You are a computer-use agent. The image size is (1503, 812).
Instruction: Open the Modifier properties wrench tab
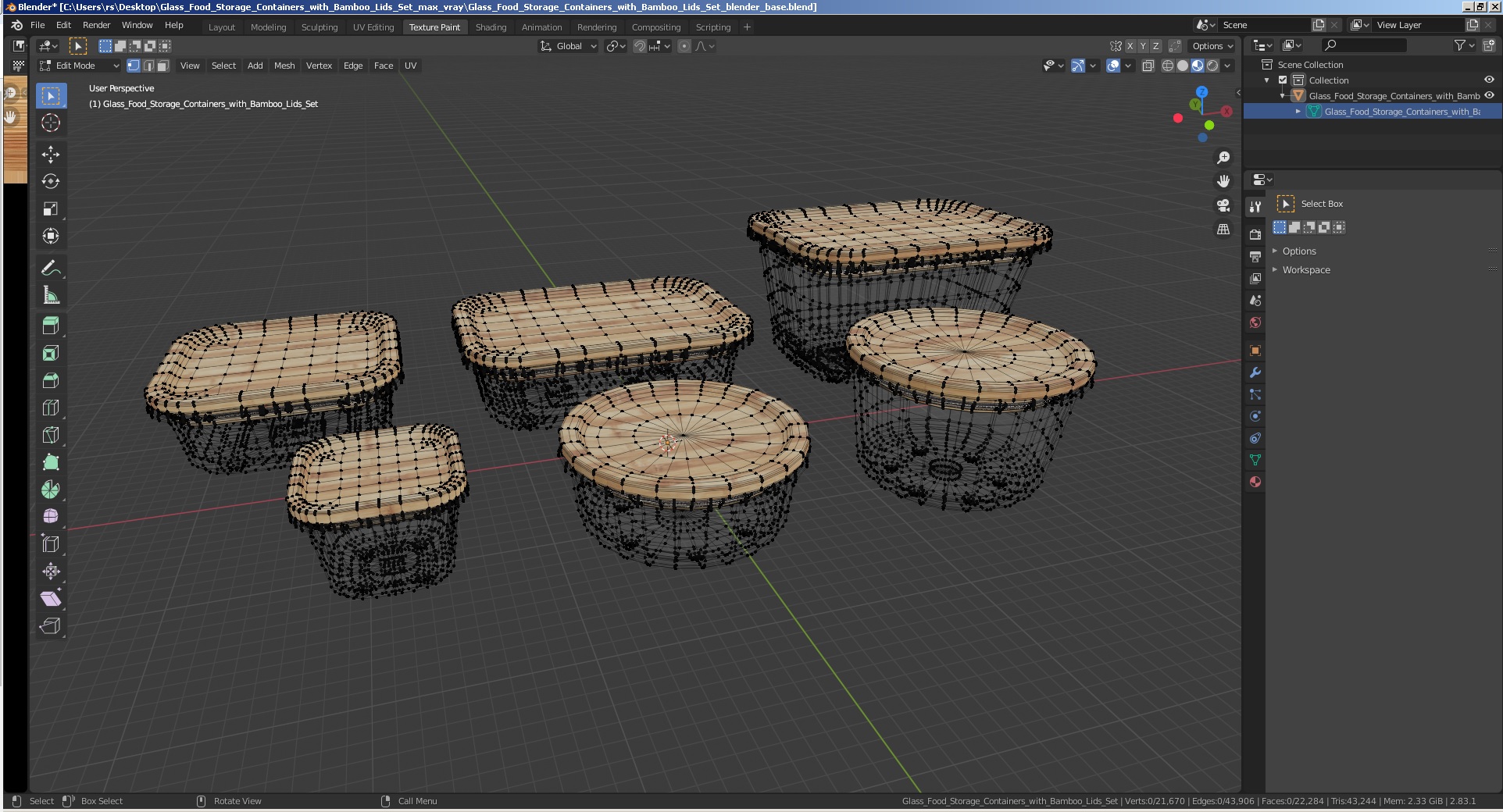click(x=1255, y=372)
